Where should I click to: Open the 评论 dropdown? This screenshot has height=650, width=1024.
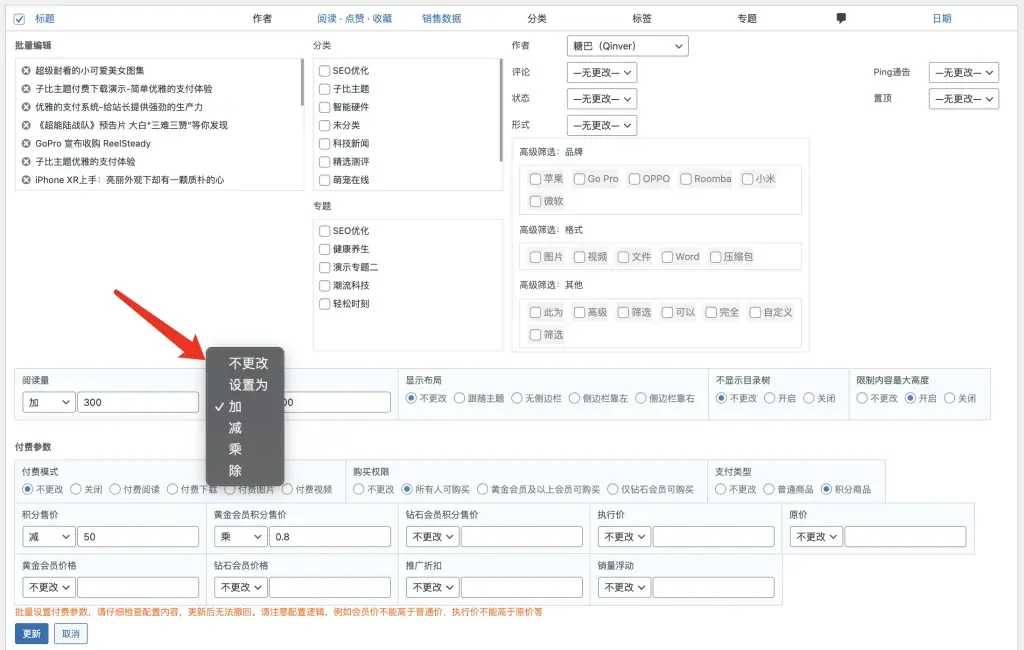click(x=602, y=73)
